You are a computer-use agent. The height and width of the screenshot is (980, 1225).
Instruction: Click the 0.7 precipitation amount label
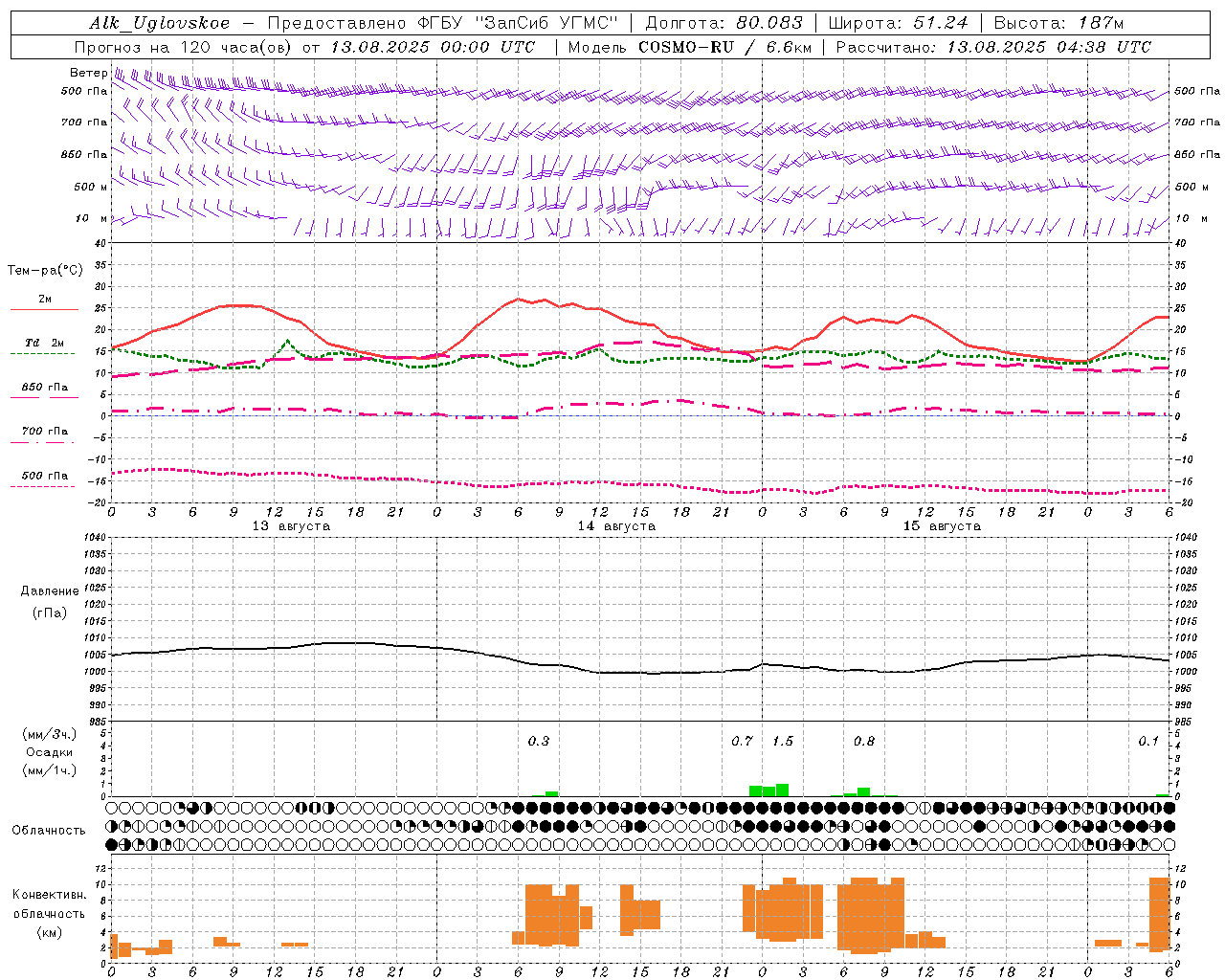click(742, 741)
